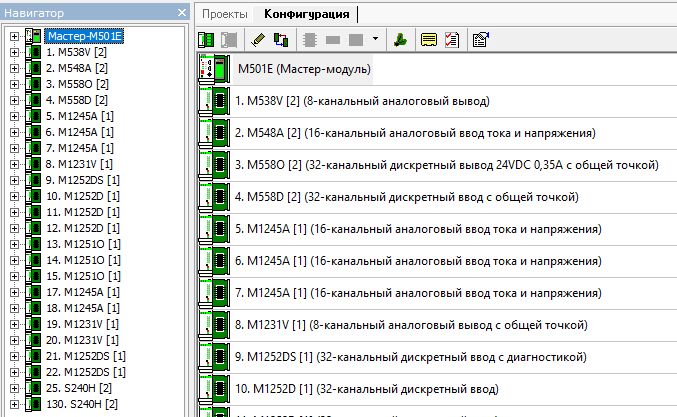Select Мастер-M501E in the navigator tree
The width and height of the screenshot is (677, 417).
85,36
